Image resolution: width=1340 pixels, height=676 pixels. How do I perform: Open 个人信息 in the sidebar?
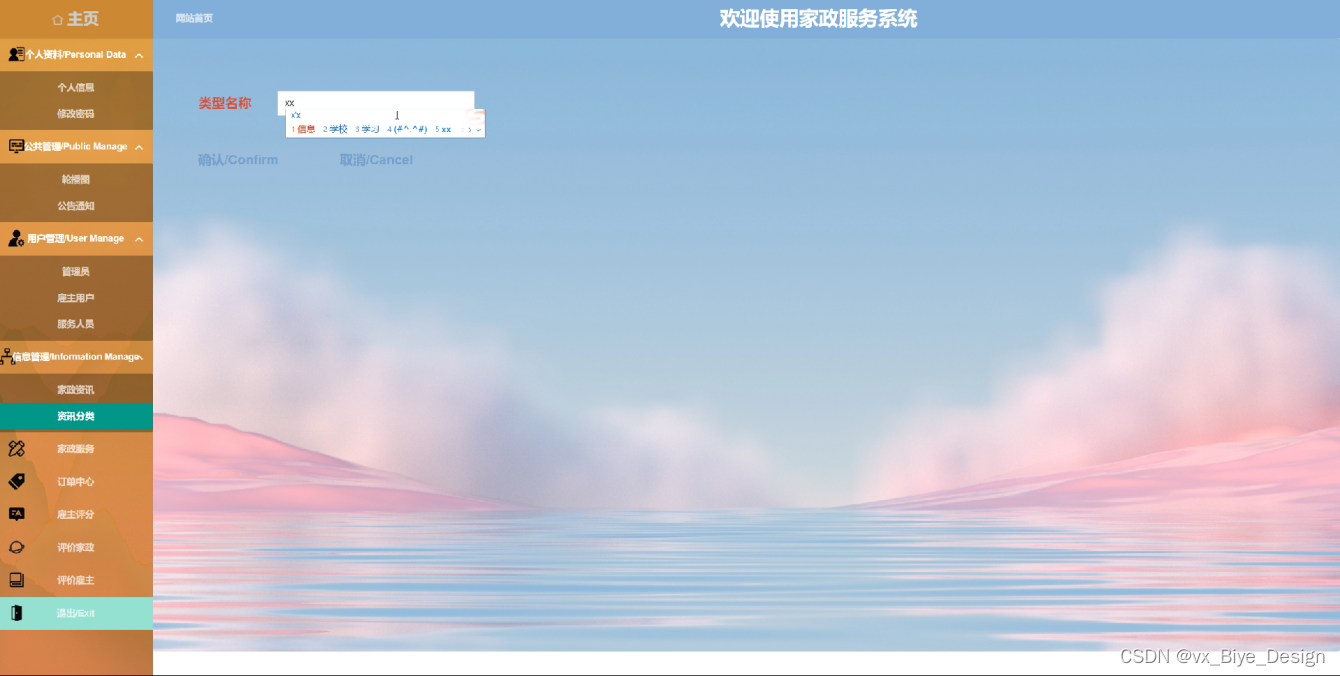76,88
